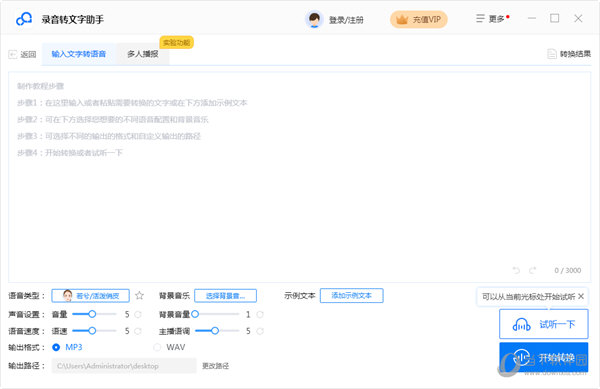Click the cloud app logo icon
Viewport: 600px width, 389px height.
pyautogui.click(x=24, y=19)
